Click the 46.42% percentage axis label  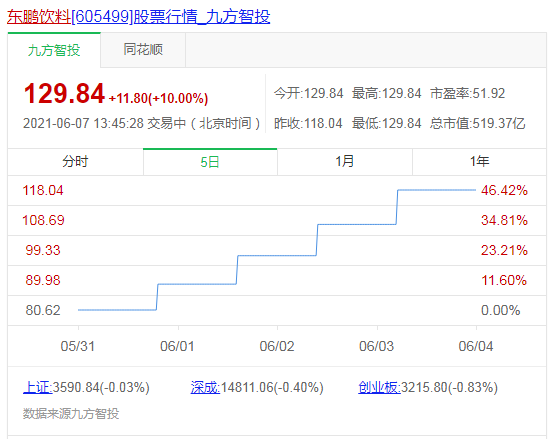[504, 190]
